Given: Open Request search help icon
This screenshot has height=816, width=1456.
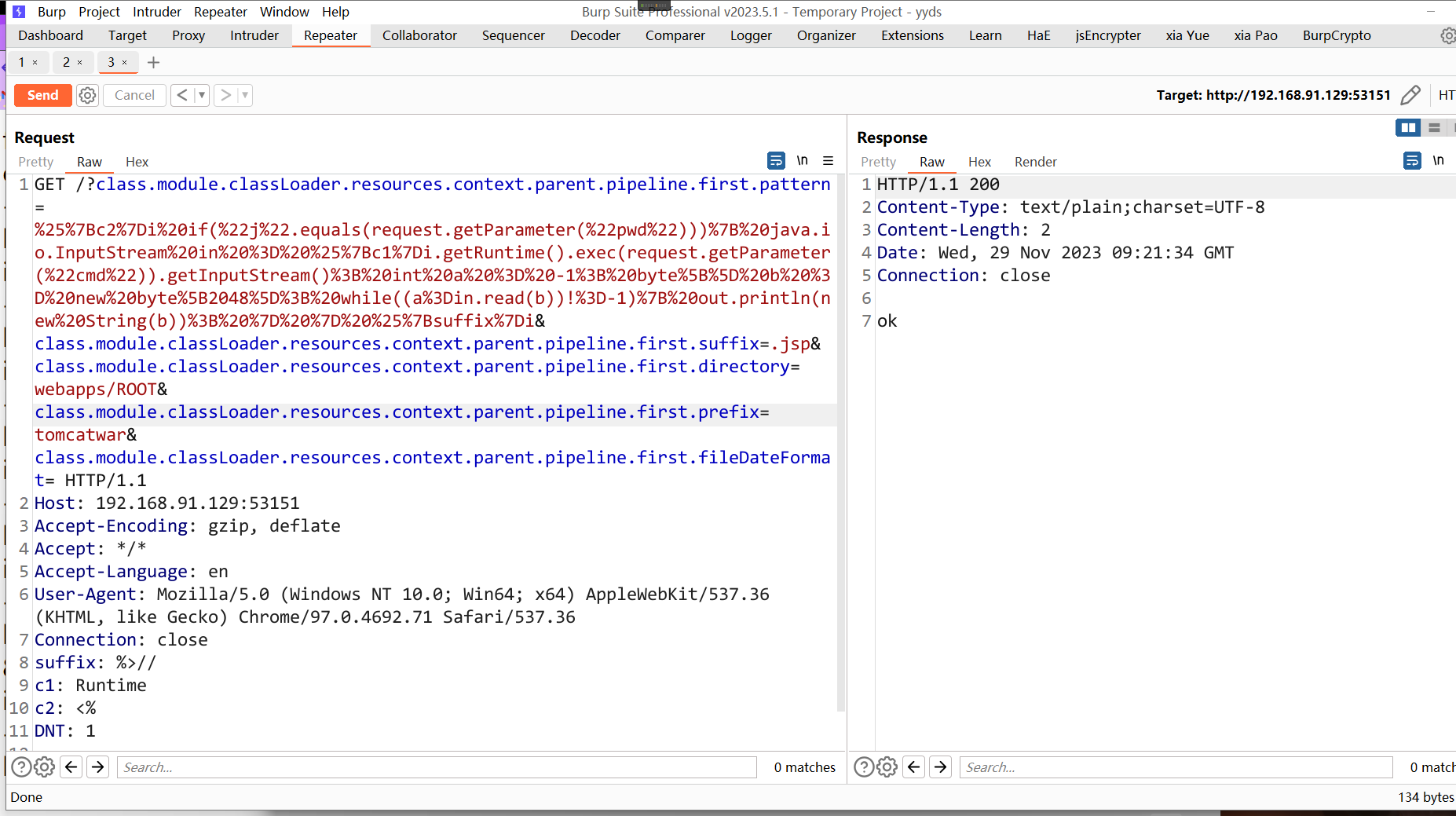Looking at the screenshot, I should click(21, 767).
